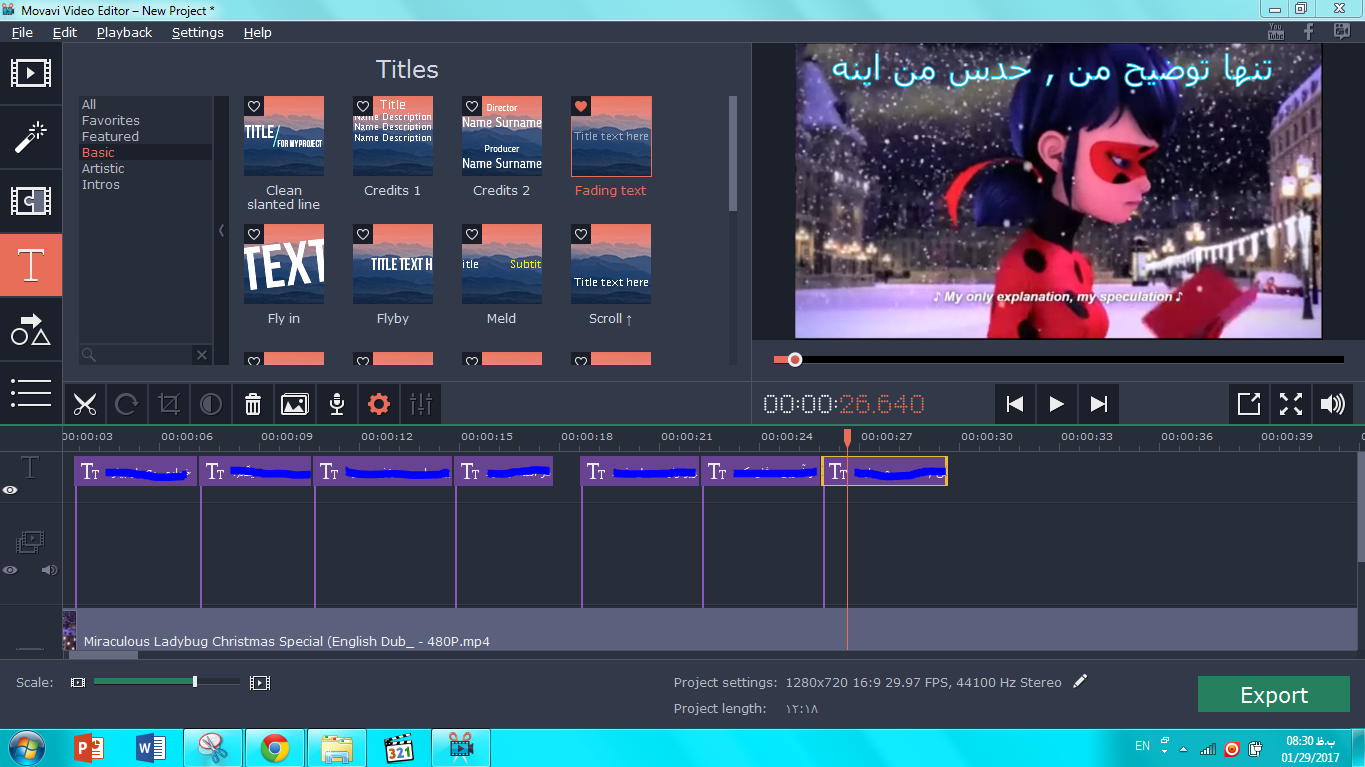Click the timeline horizontal scrollbar

click(104, 655)
